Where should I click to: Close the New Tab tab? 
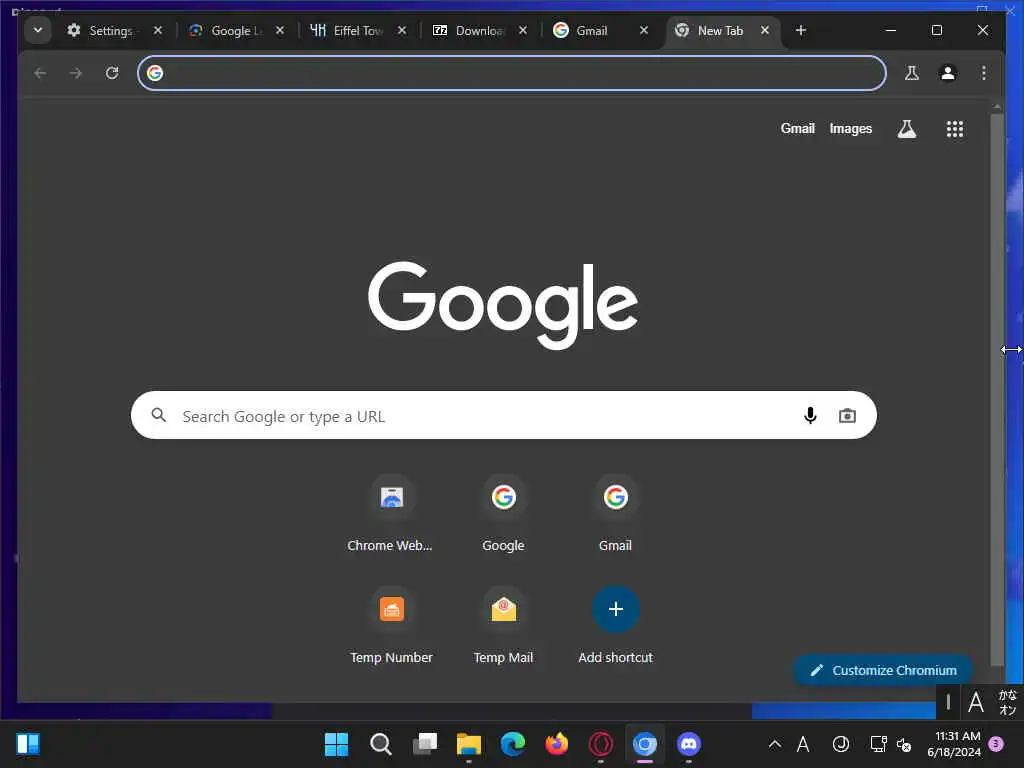pos(765,30)
